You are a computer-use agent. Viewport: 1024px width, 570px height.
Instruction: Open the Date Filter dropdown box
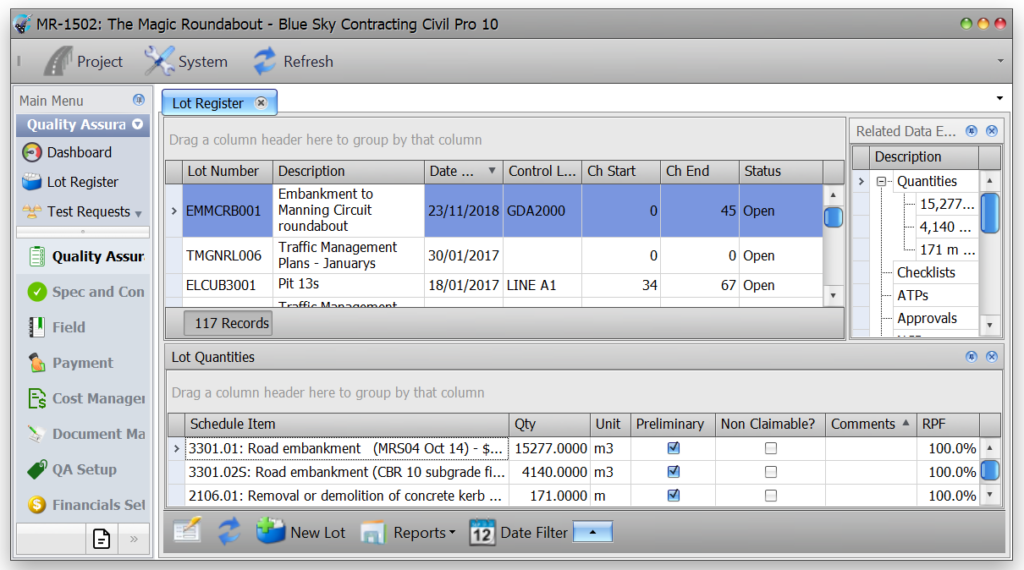tap(592, 531)
